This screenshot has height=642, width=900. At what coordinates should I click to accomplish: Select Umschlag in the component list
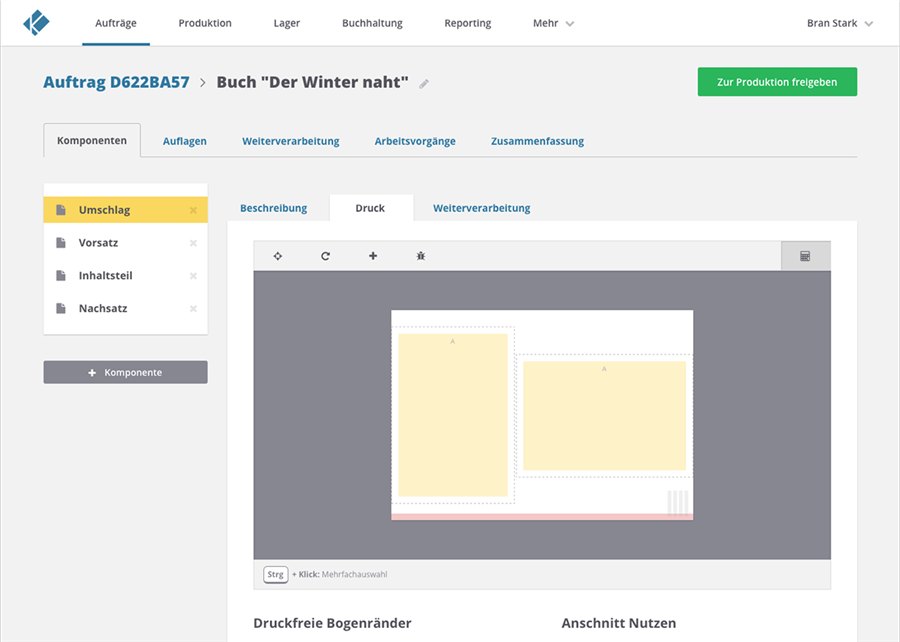pos(126,210)
